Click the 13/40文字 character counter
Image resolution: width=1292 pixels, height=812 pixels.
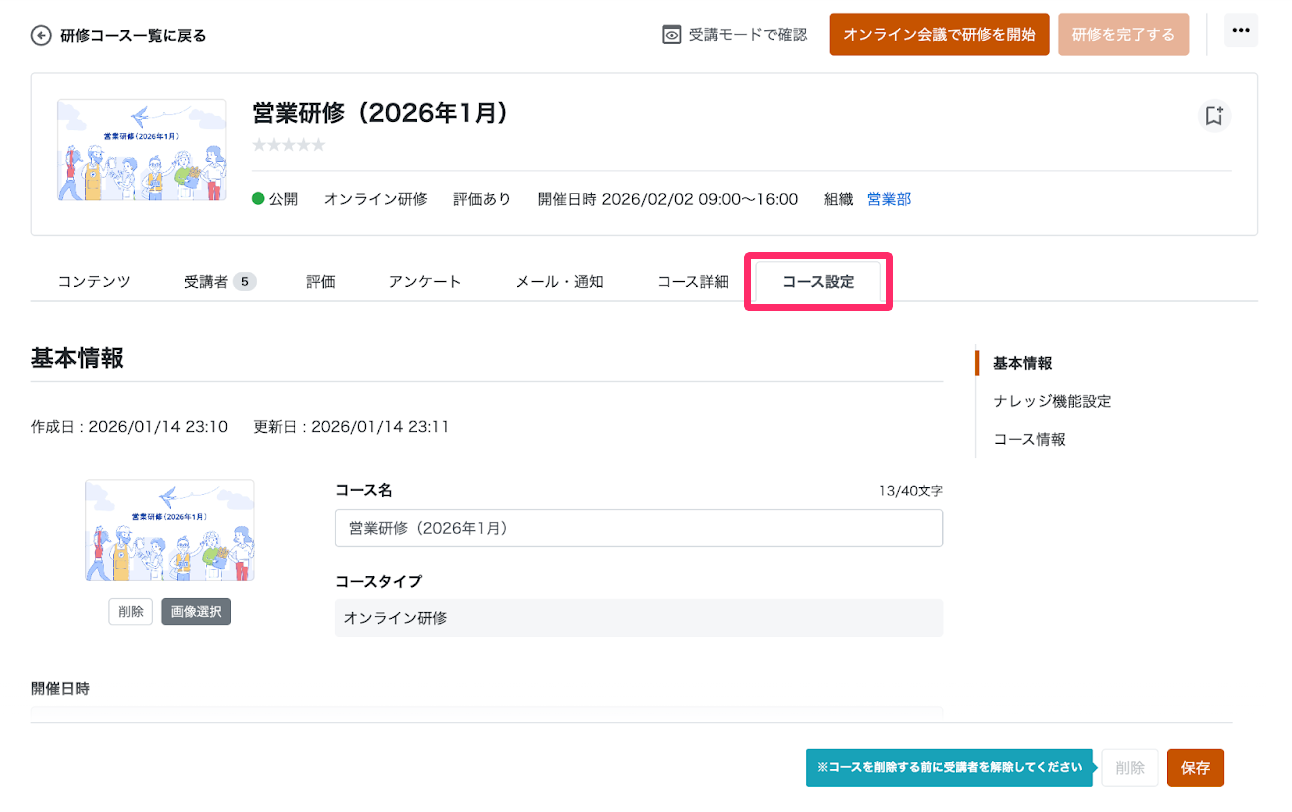[x=911, y=491]
